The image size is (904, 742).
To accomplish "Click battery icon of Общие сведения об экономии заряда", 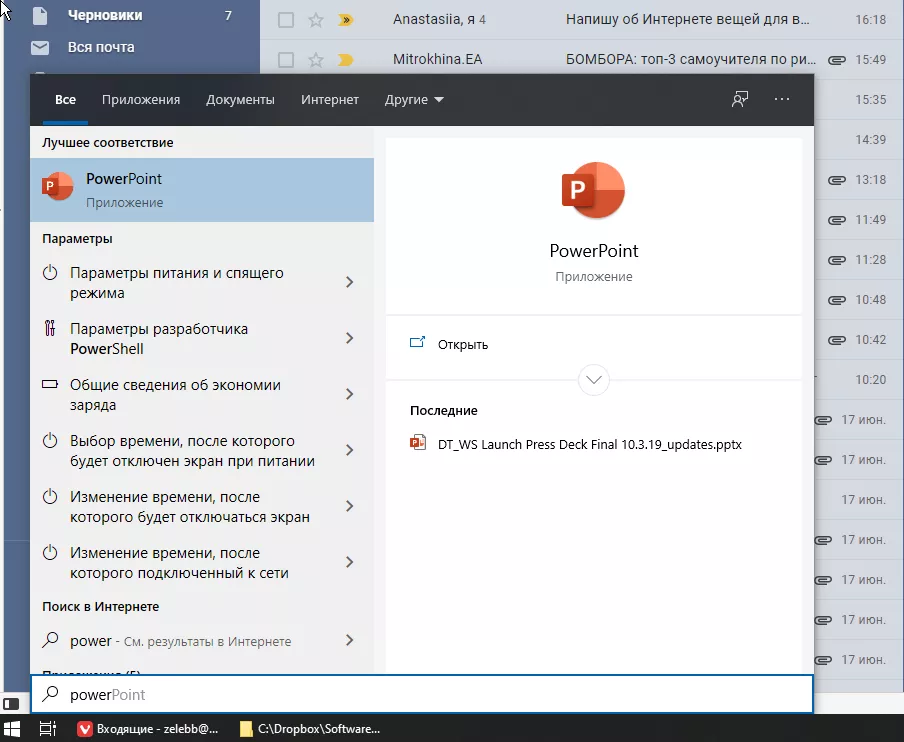I will pos(50,384).
